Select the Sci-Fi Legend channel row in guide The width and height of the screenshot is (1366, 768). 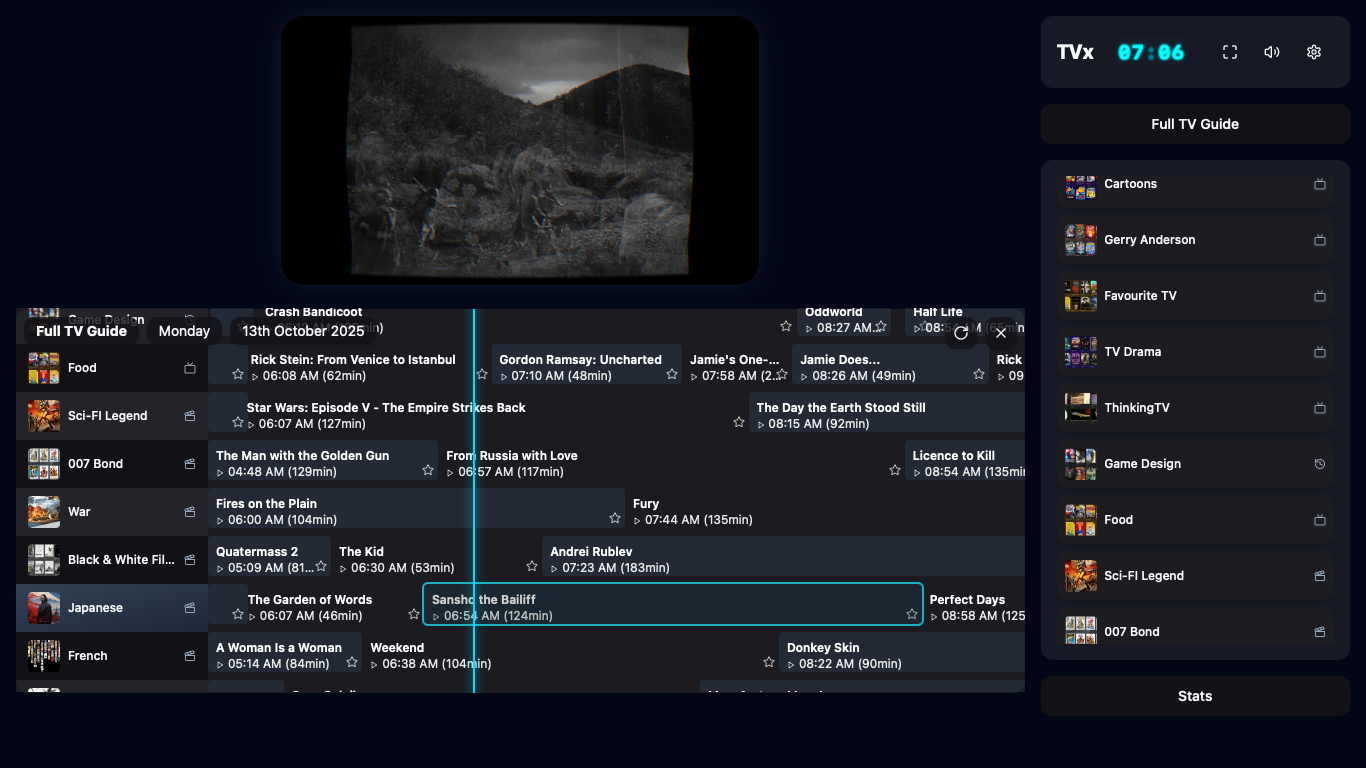(x=112, y=416)
